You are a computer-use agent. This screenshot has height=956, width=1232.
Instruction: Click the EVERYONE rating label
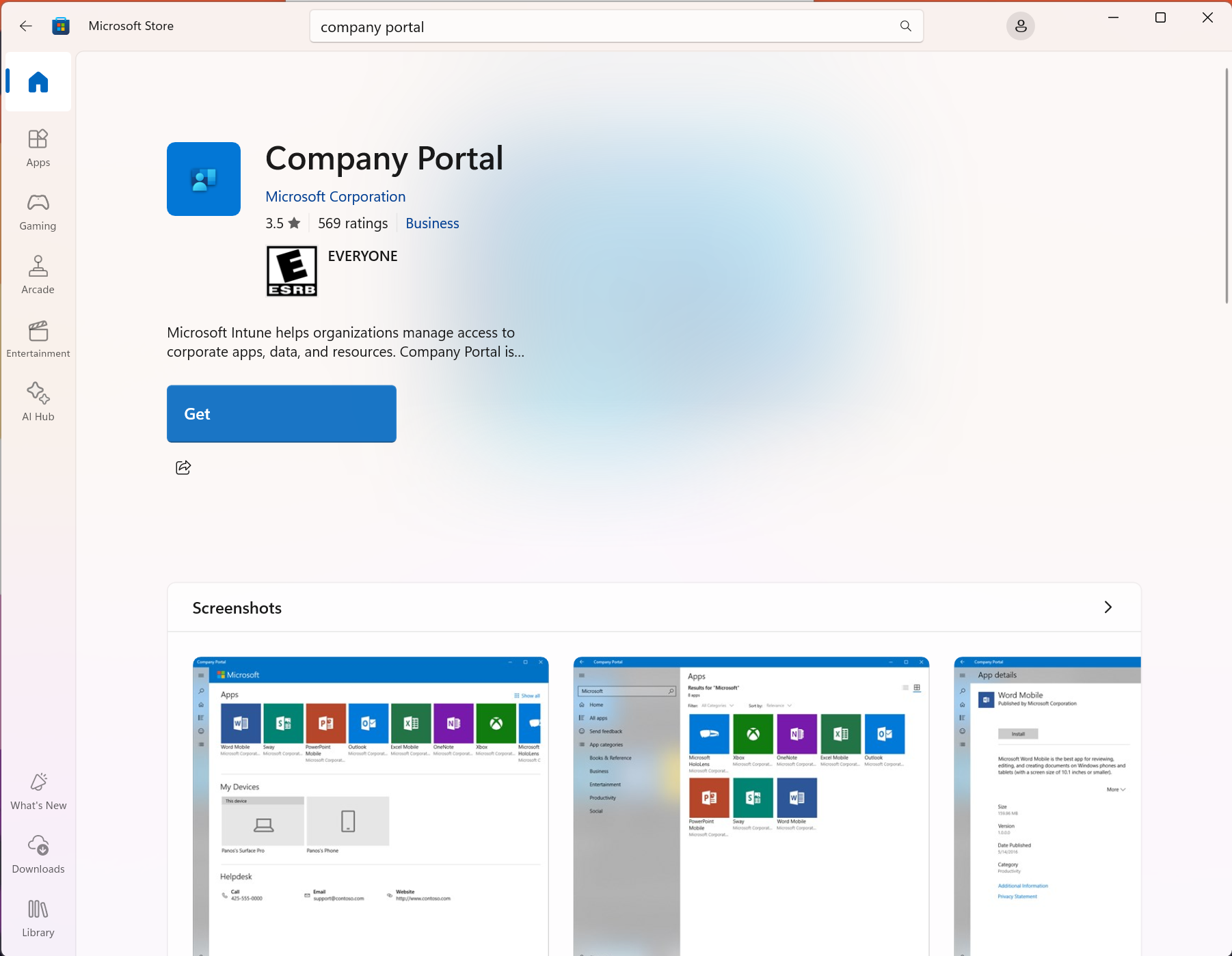[362, 256]
